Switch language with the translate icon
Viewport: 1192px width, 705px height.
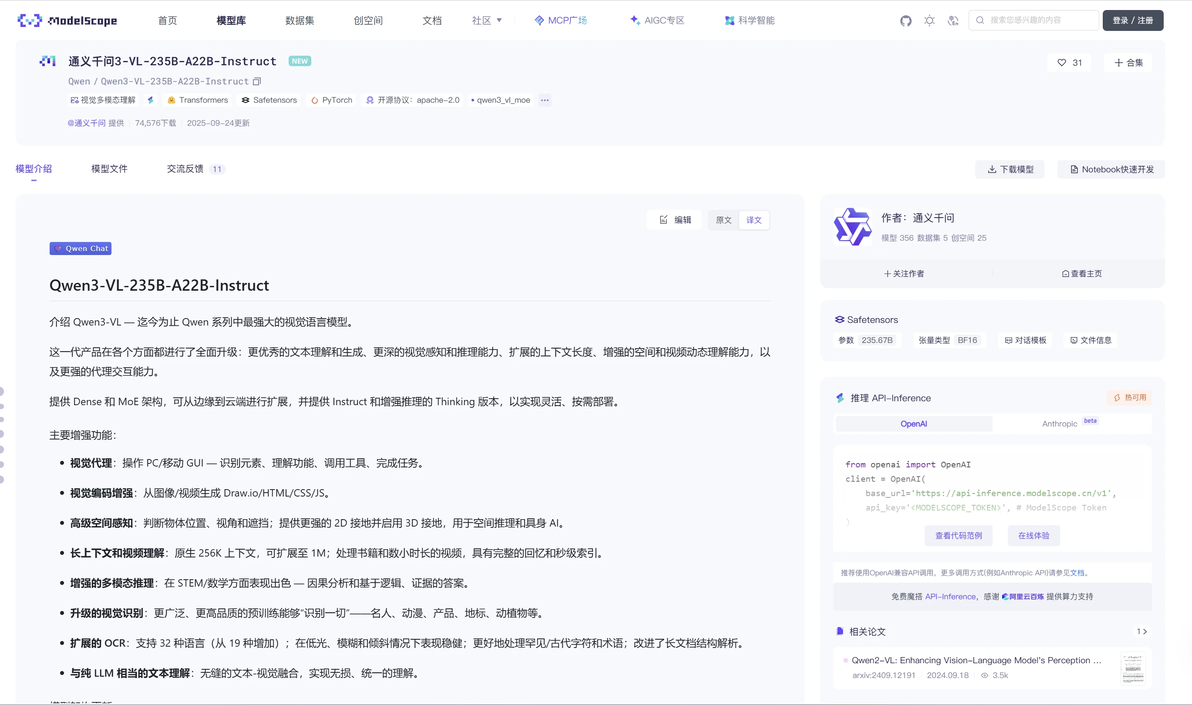point(953,21)
